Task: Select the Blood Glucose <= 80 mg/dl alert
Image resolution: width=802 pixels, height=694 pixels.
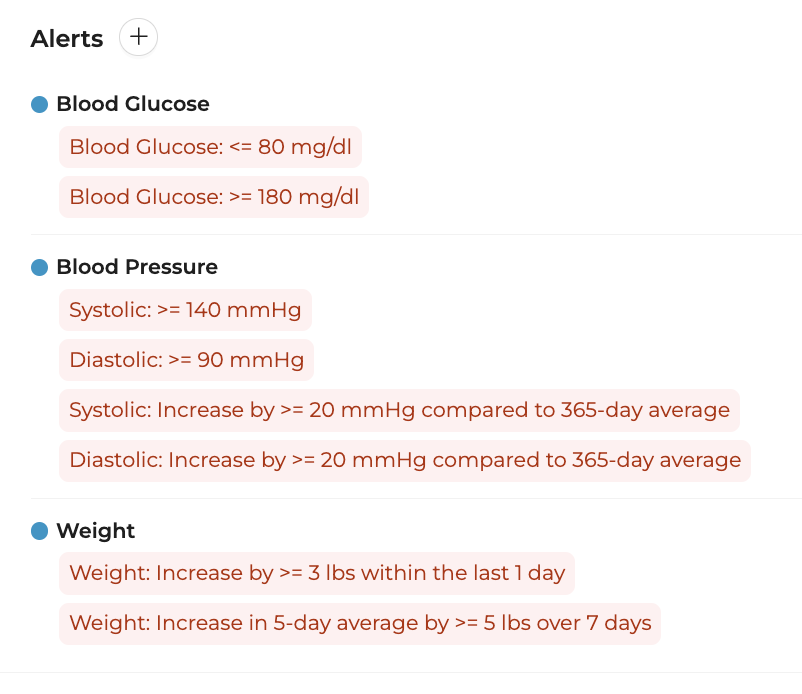Action: click(210, 147)
